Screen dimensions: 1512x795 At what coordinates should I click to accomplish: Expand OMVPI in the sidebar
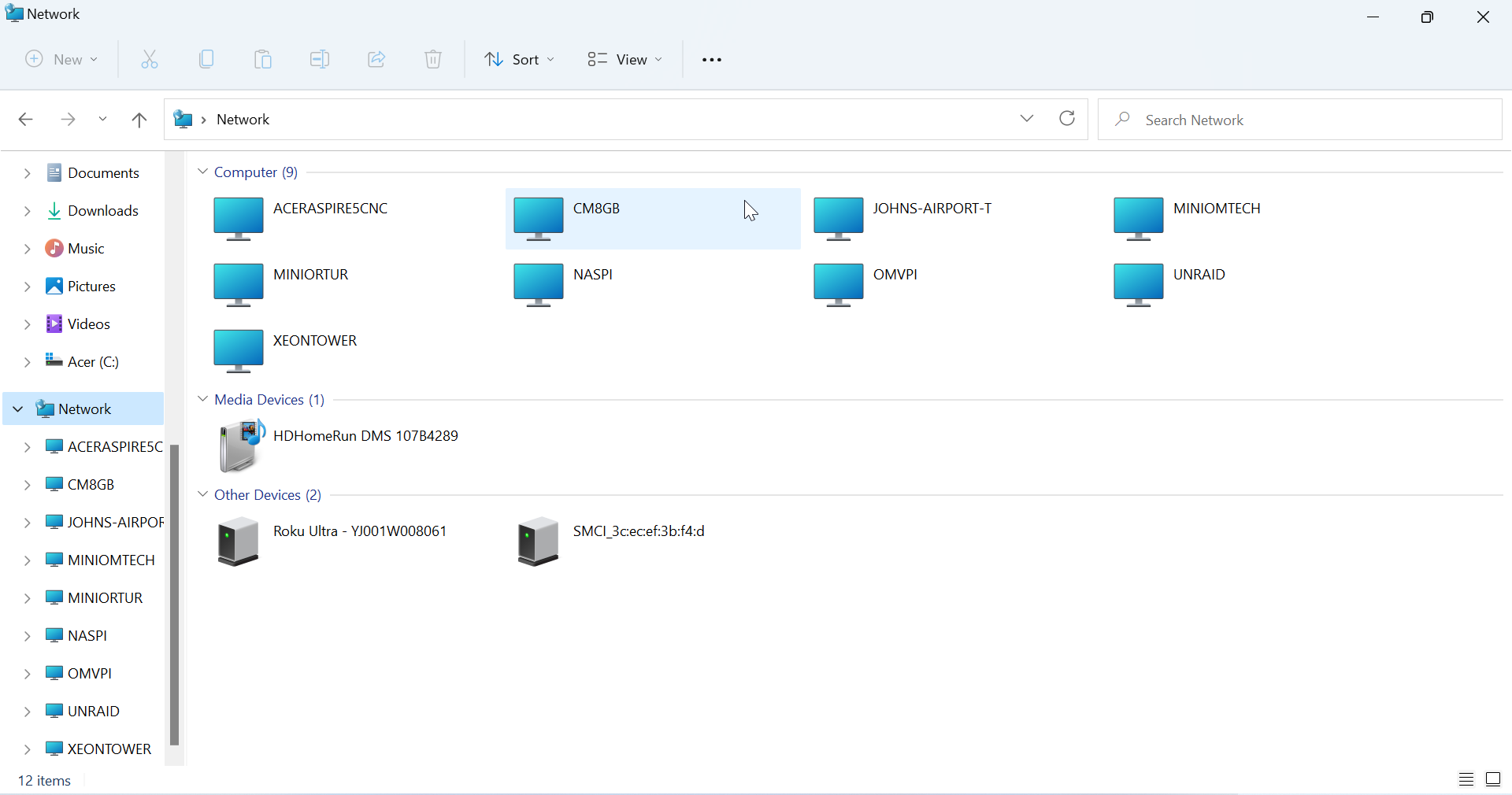coord(28,673)
